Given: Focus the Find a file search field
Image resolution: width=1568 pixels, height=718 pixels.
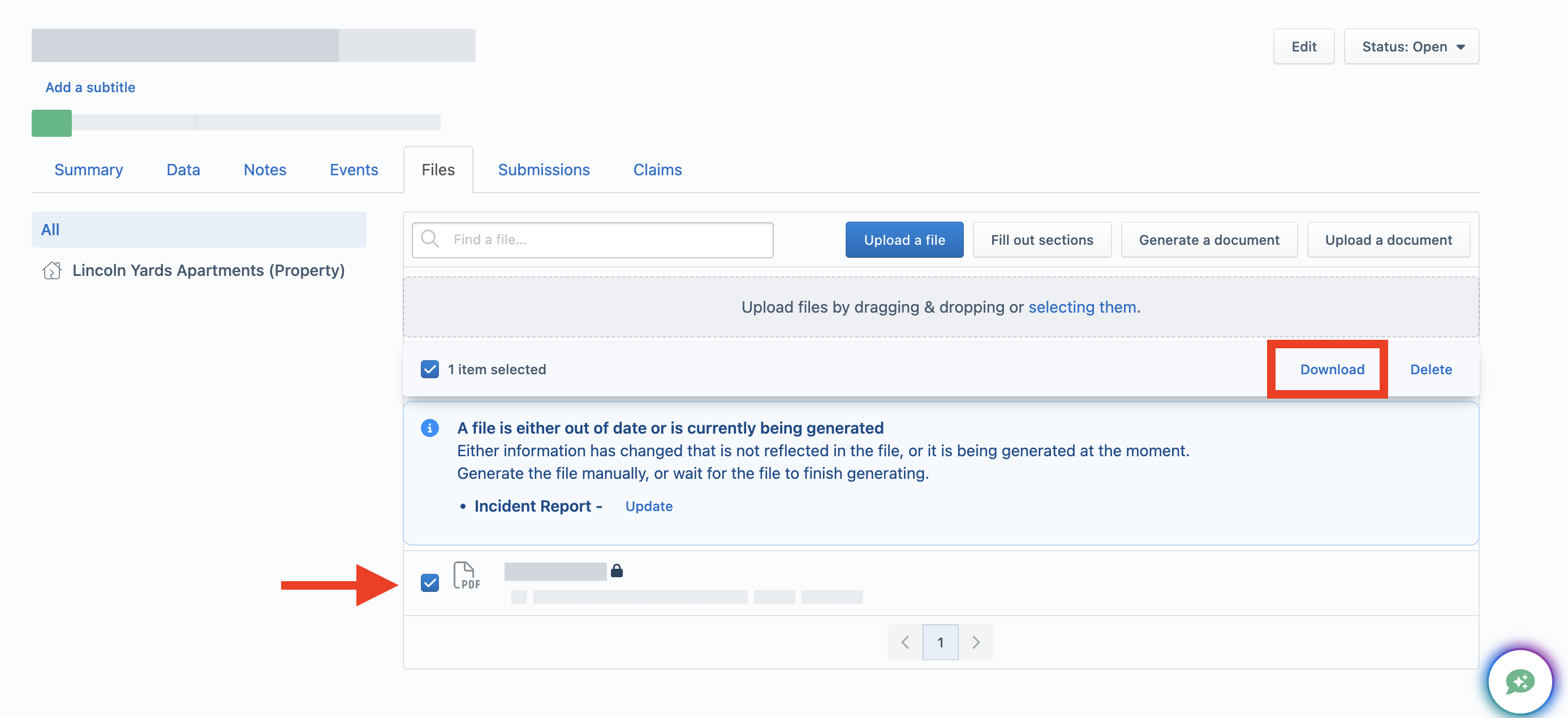Looking at the screenshot, I should tap(592, 240).
